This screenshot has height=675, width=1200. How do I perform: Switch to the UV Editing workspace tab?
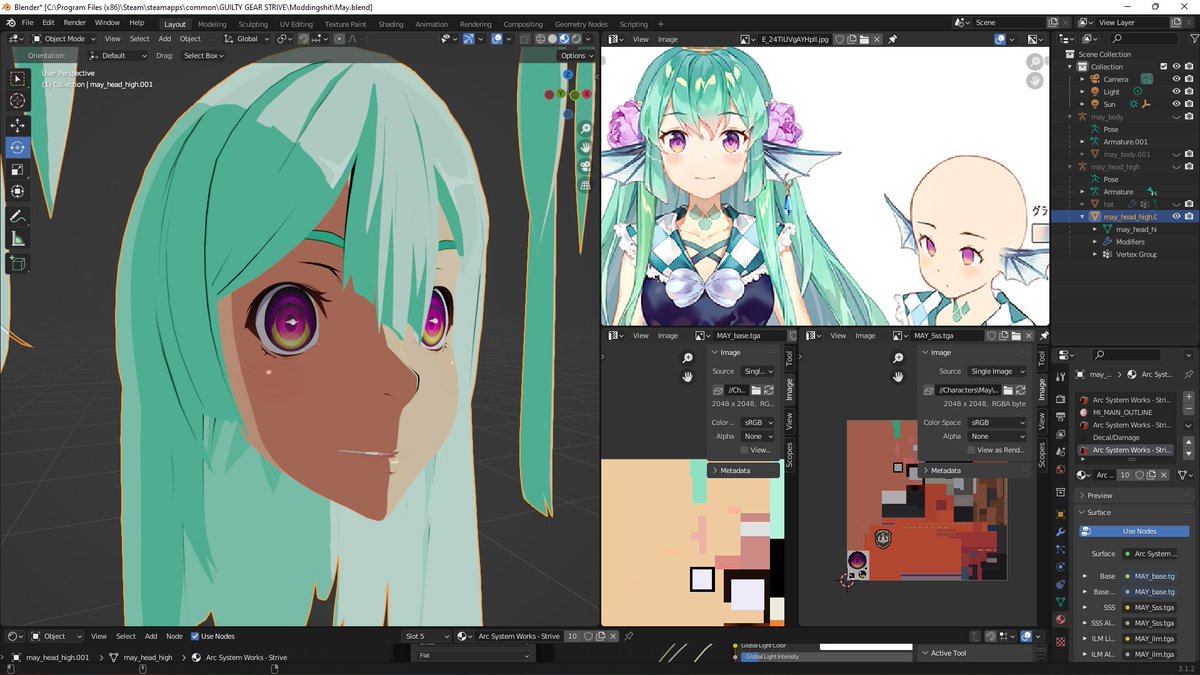[296, 24]
